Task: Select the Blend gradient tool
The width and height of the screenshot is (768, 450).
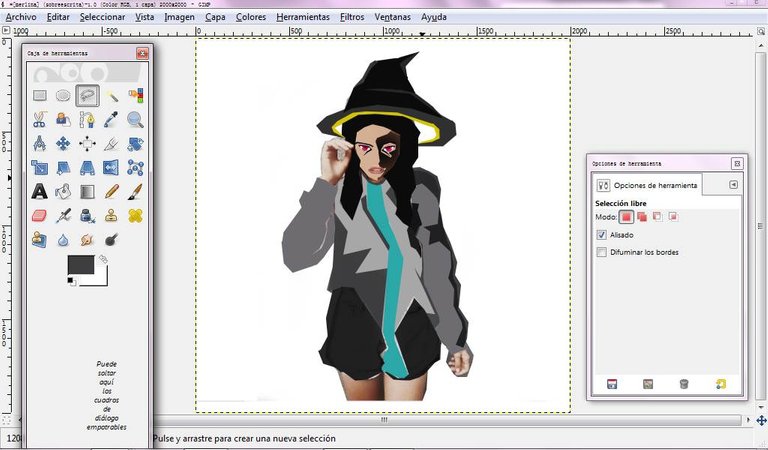Action: tap(87, 191)
